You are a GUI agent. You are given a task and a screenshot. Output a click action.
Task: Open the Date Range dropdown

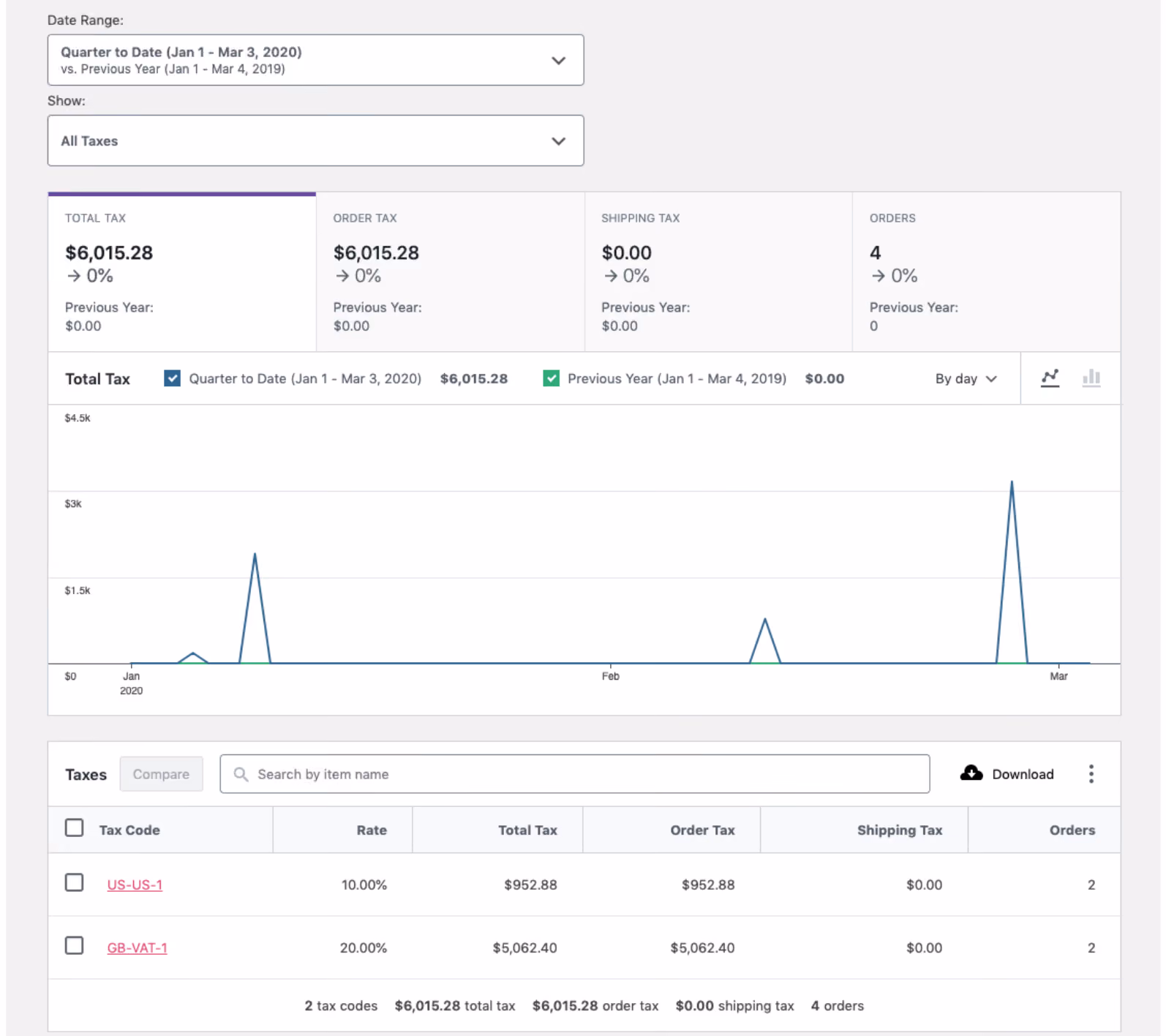(315, 60)
